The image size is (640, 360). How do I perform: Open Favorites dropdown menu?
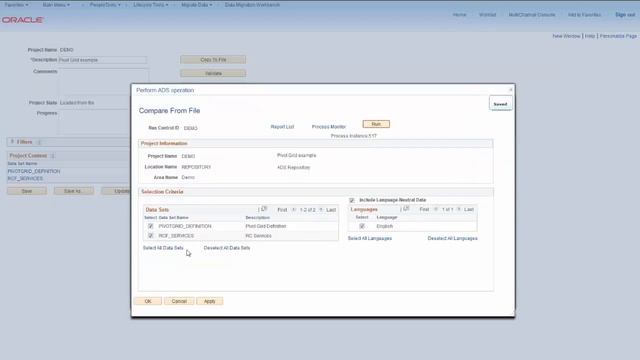(x=16, y=5)
